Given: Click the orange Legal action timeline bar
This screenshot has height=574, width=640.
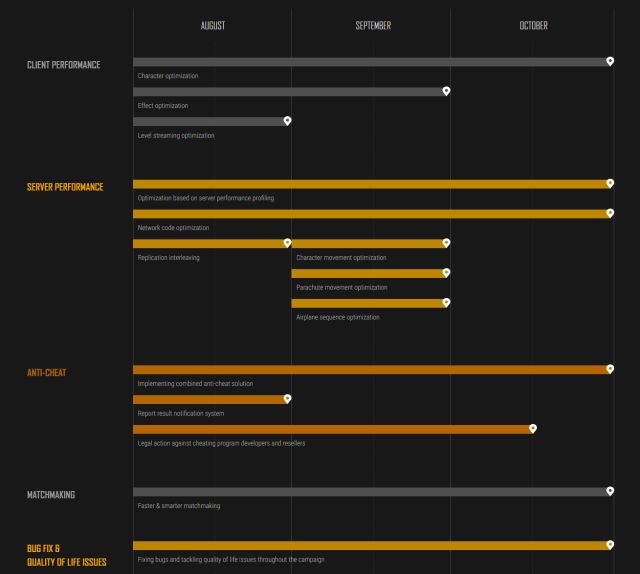Looking at the screenshot, I should click(x=333, y=429).
